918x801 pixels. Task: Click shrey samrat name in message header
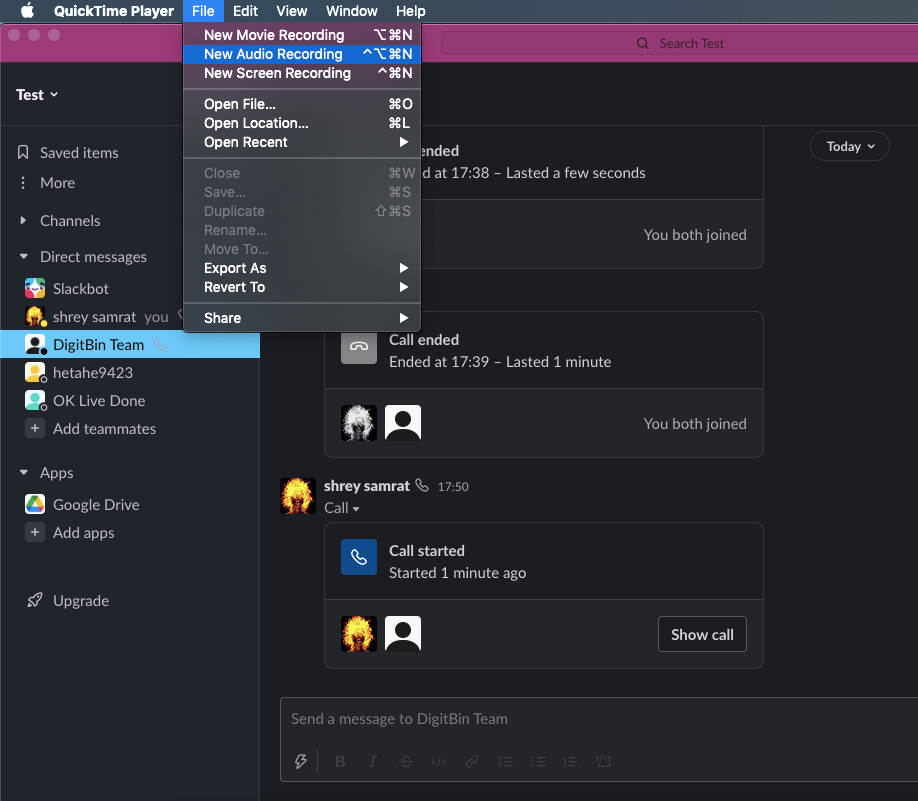[x=367, y=486]
